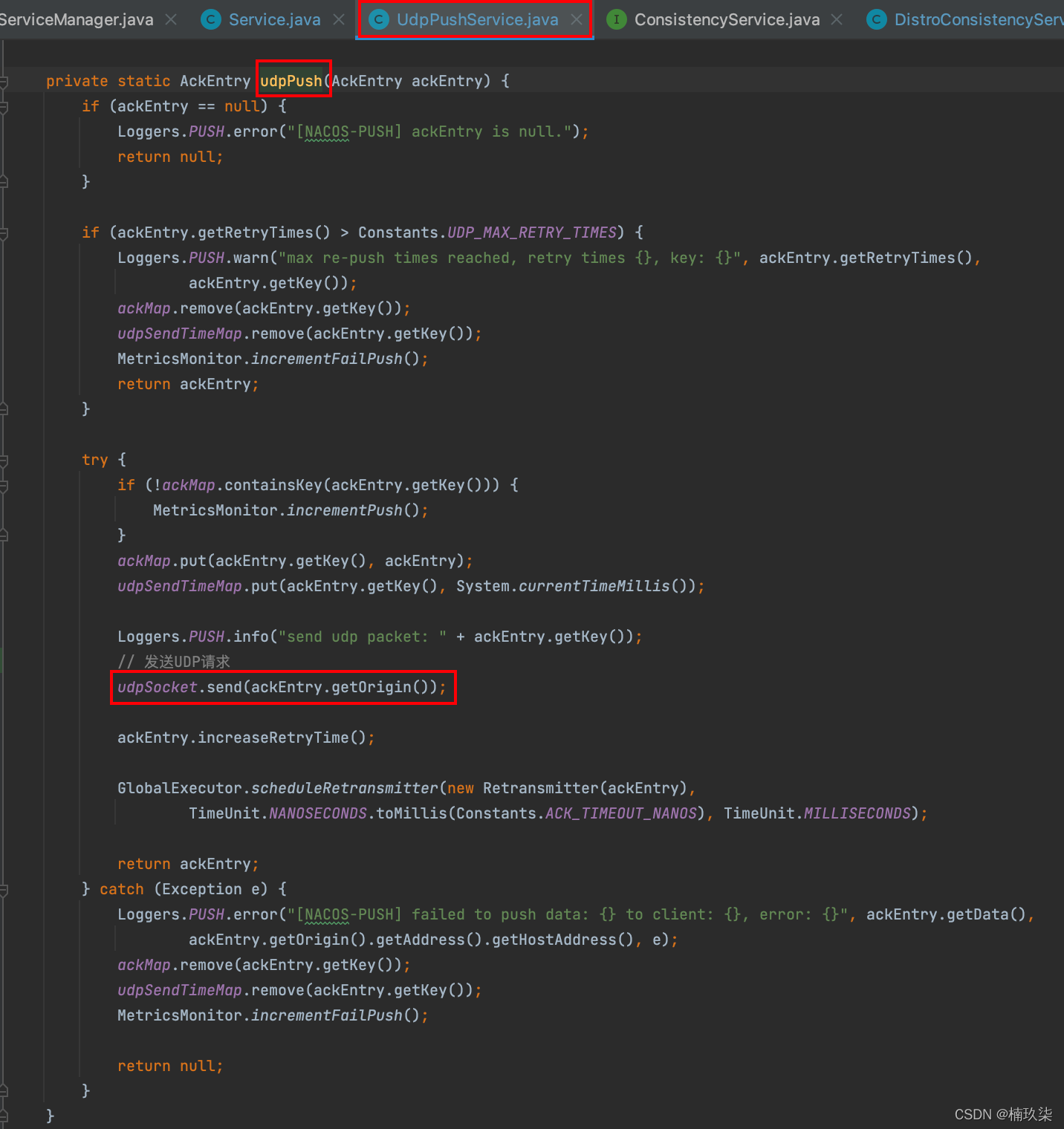Viewport: 1064px width, 1129px height.
Task: Click the Service.java class file icon
Action: point(211,20)
